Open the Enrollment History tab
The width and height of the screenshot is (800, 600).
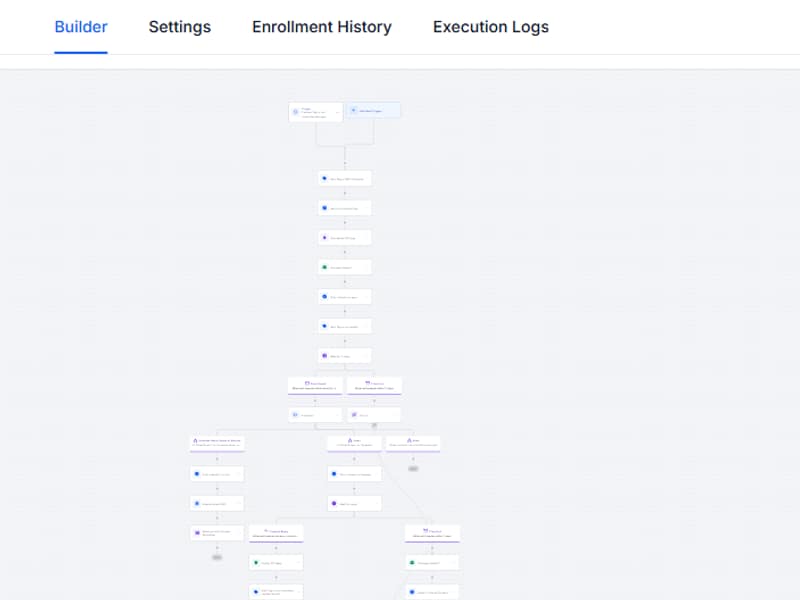tap(322, 27)
